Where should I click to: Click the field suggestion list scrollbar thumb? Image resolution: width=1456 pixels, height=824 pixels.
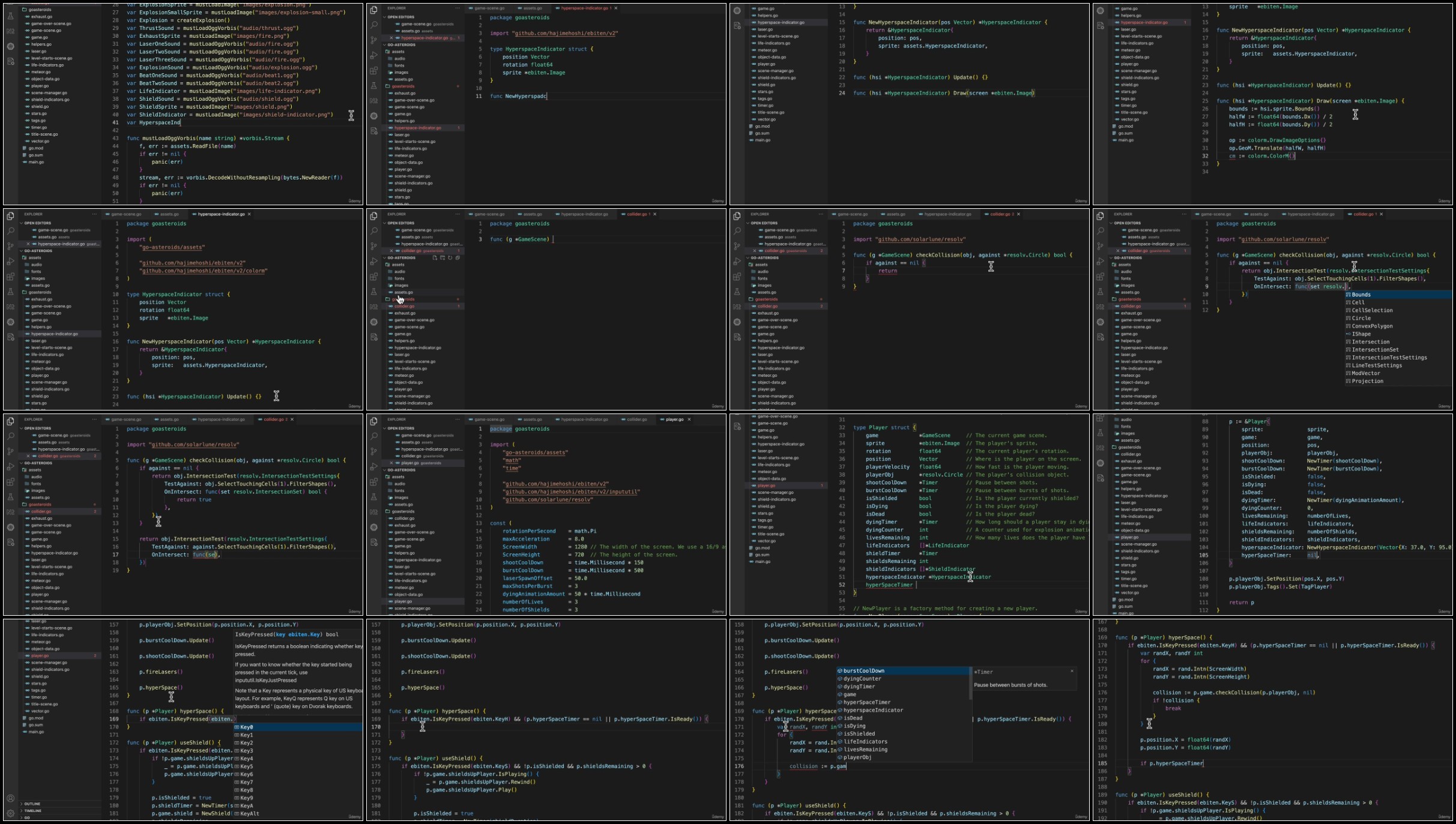pos(970,684)
